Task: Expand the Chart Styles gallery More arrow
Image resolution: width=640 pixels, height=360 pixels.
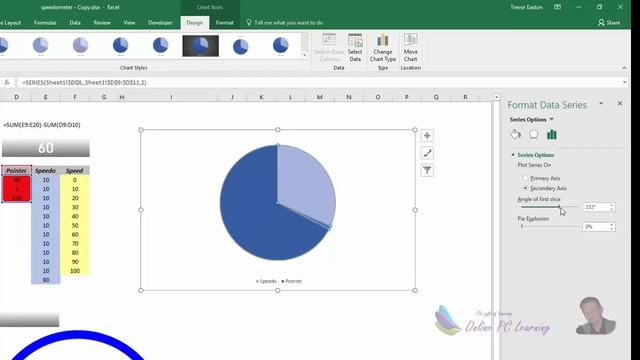Action: tap(304, 55)
